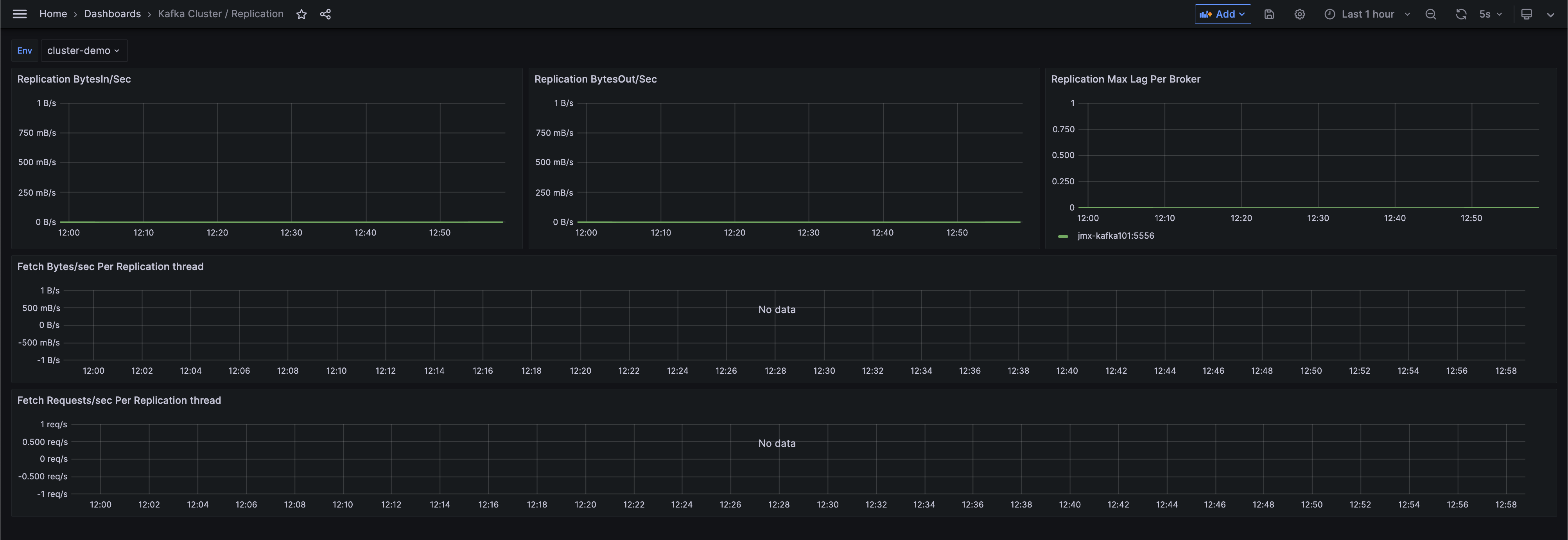
Task: Click legend color swatch for jmx-kafka101
Action: (1064, 236)
